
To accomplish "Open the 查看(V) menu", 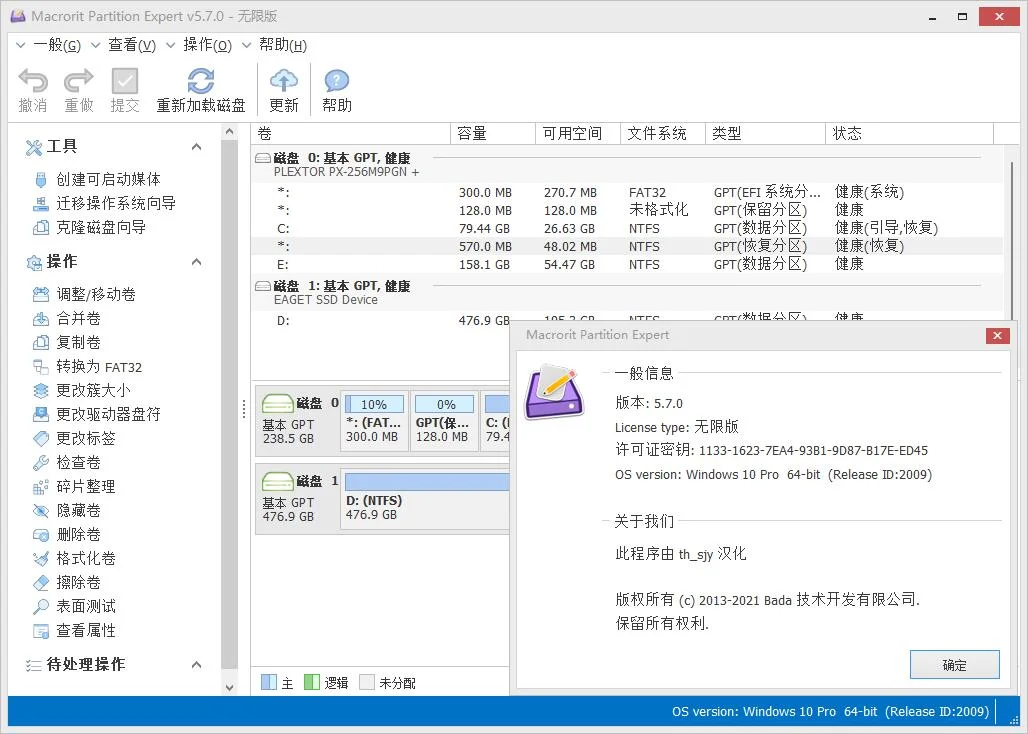I will pos(131,45).
